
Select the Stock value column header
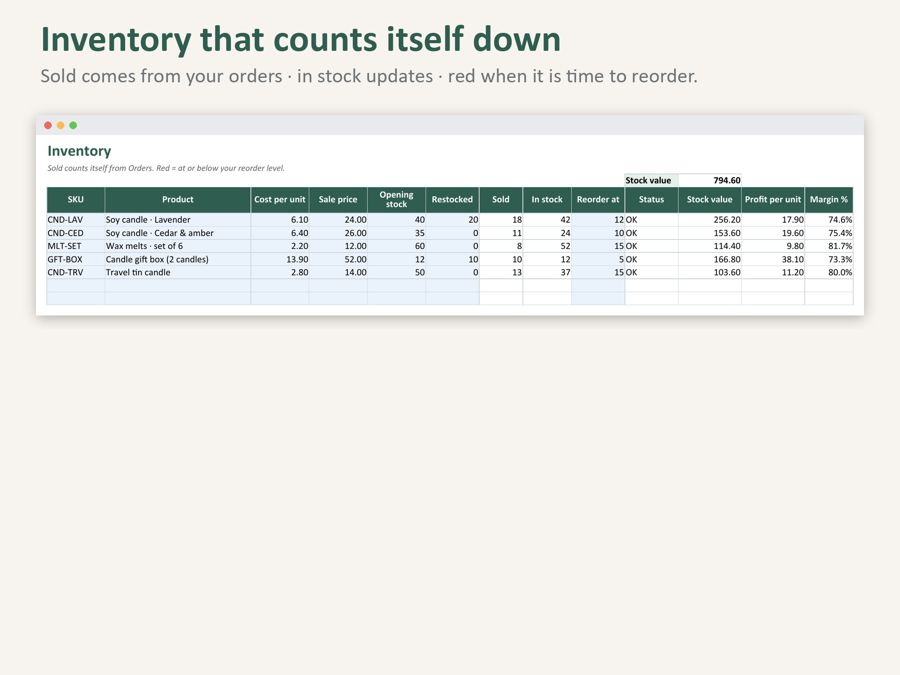coord(710,200)
